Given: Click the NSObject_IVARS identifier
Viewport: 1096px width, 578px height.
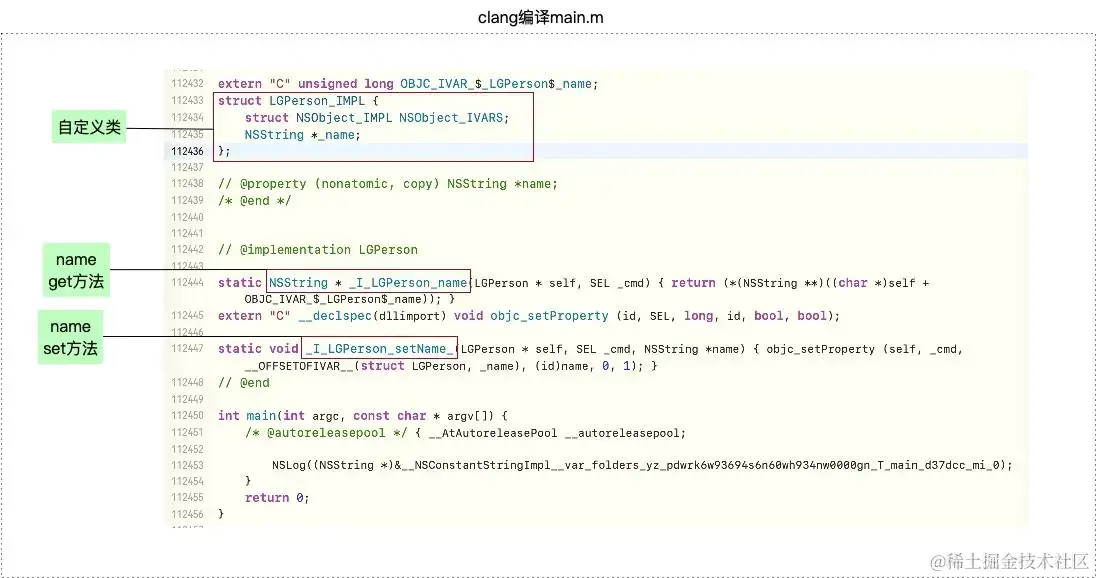Looking at the screenshot, I should coord(451,117).
